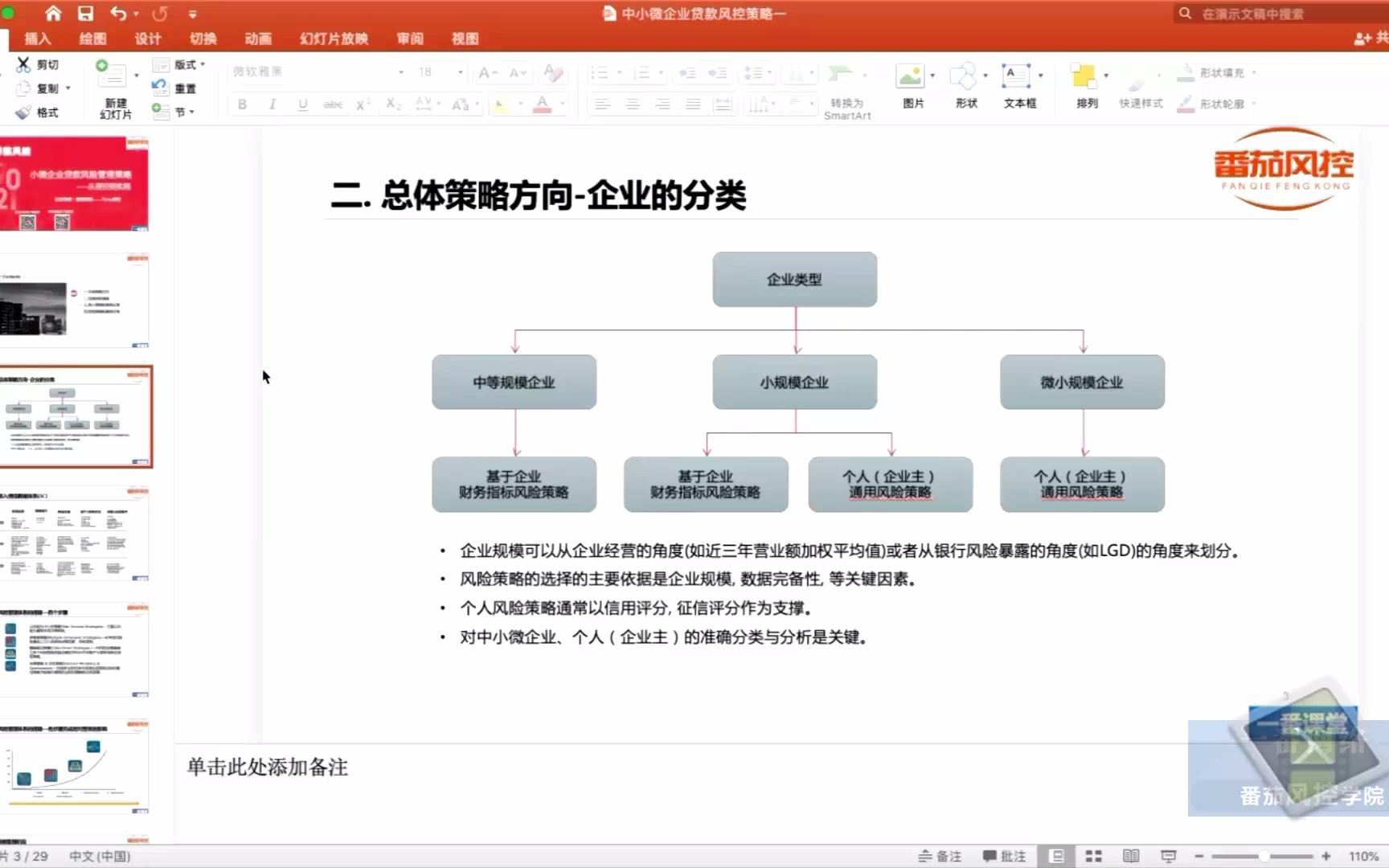Apply red font color A

click(x=543, y=104)
